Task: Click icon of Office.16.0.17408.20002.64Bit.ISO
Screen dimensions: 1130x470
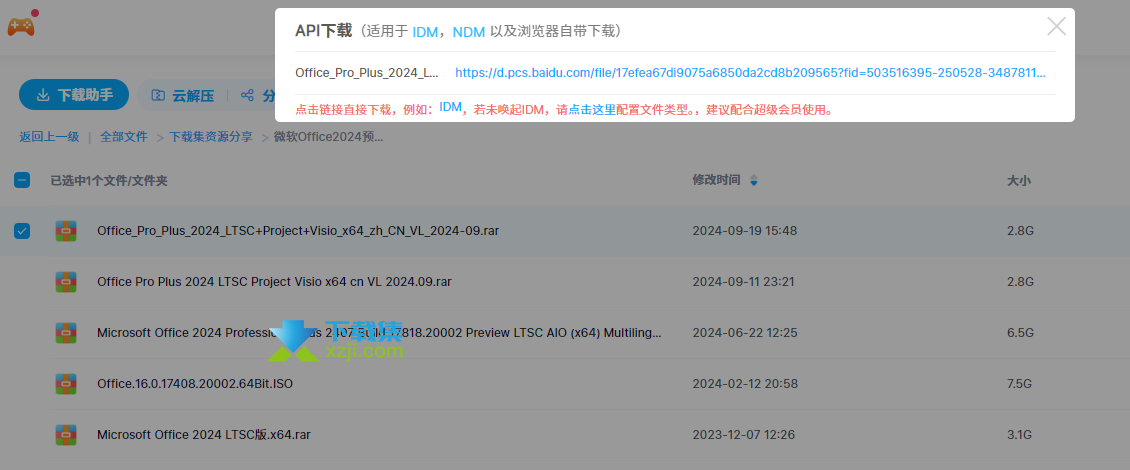Action: [66, 383]
